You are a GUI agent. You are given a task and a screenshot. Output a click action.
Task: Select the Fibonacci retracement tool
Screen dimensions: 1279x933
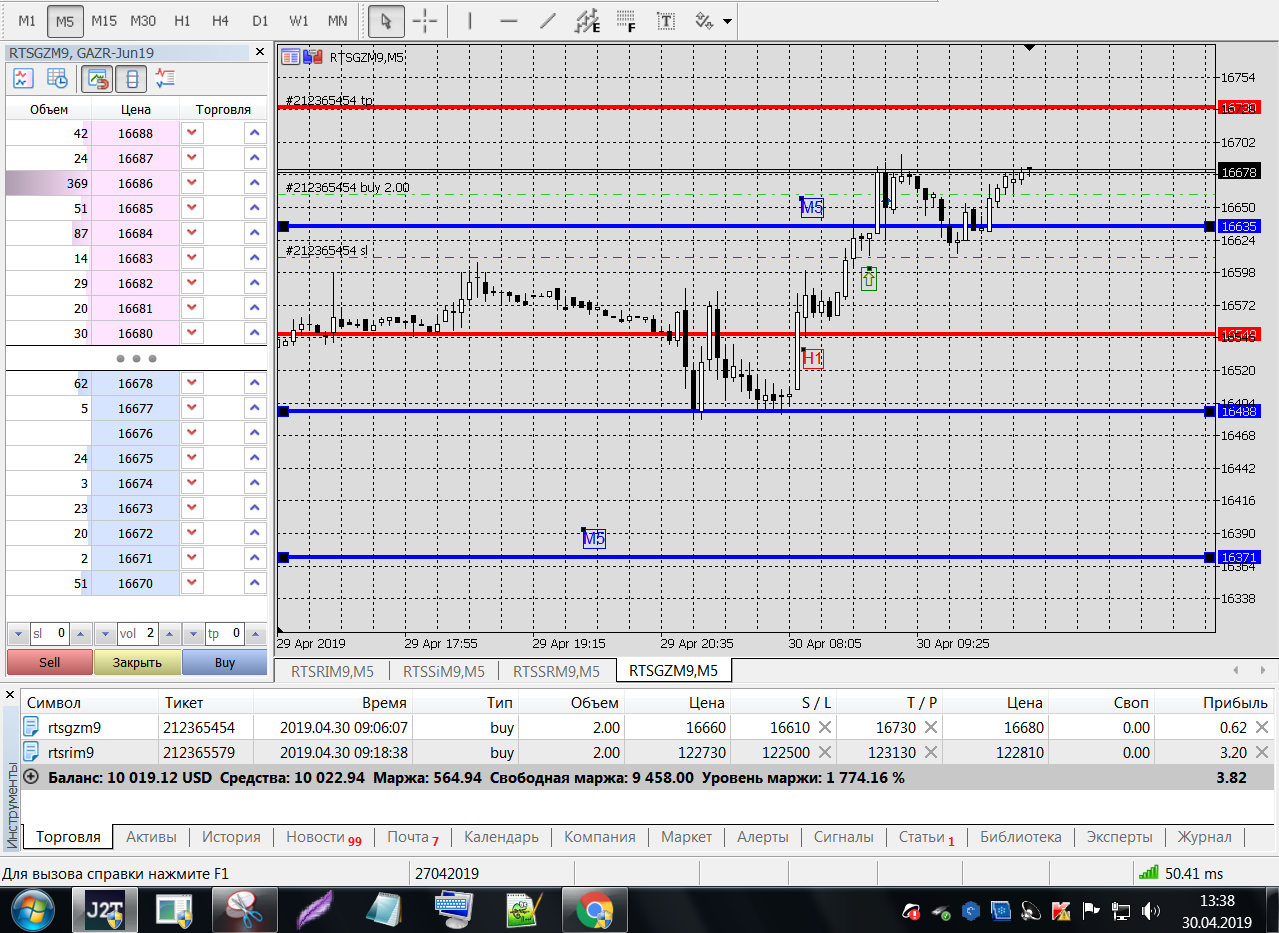click(x=627, y=20)
